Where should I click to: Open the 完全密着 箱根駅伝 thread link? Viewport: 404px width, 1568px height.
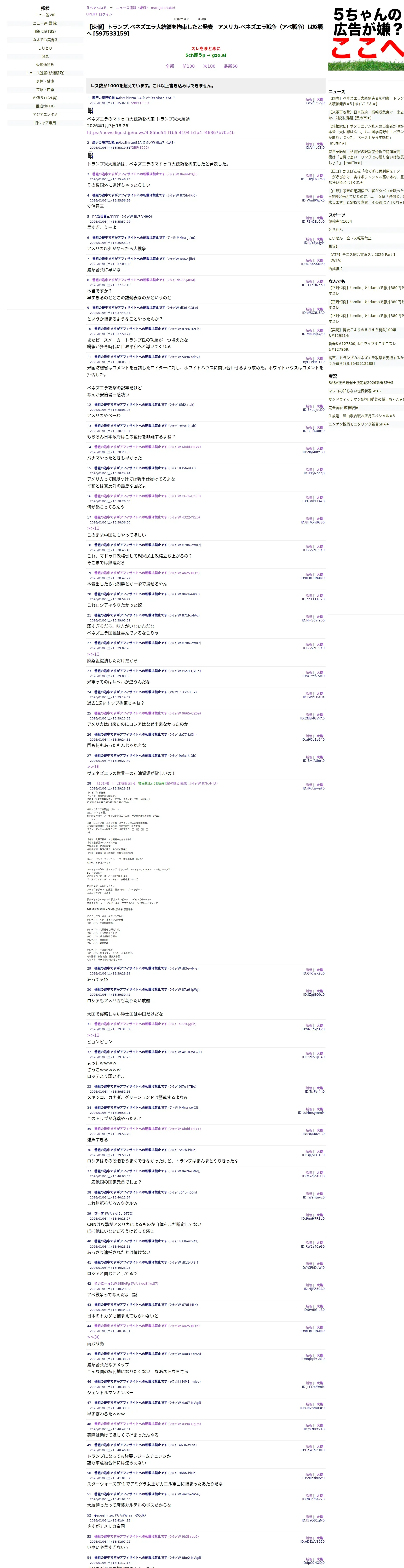[343, 408]
